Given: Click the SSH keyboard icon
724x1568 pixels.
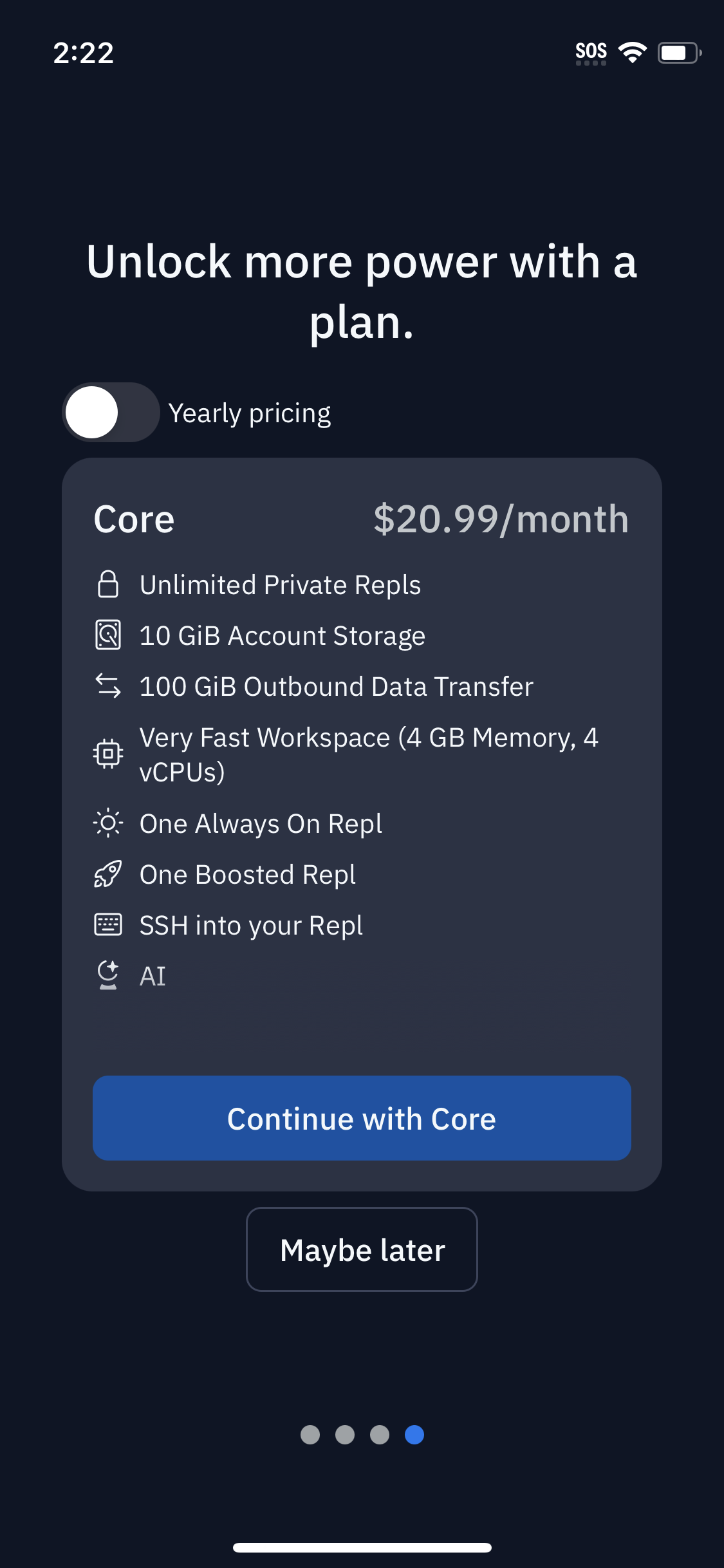Looking at the screenshot, I should pyautogui.click(x=108, y=925).
